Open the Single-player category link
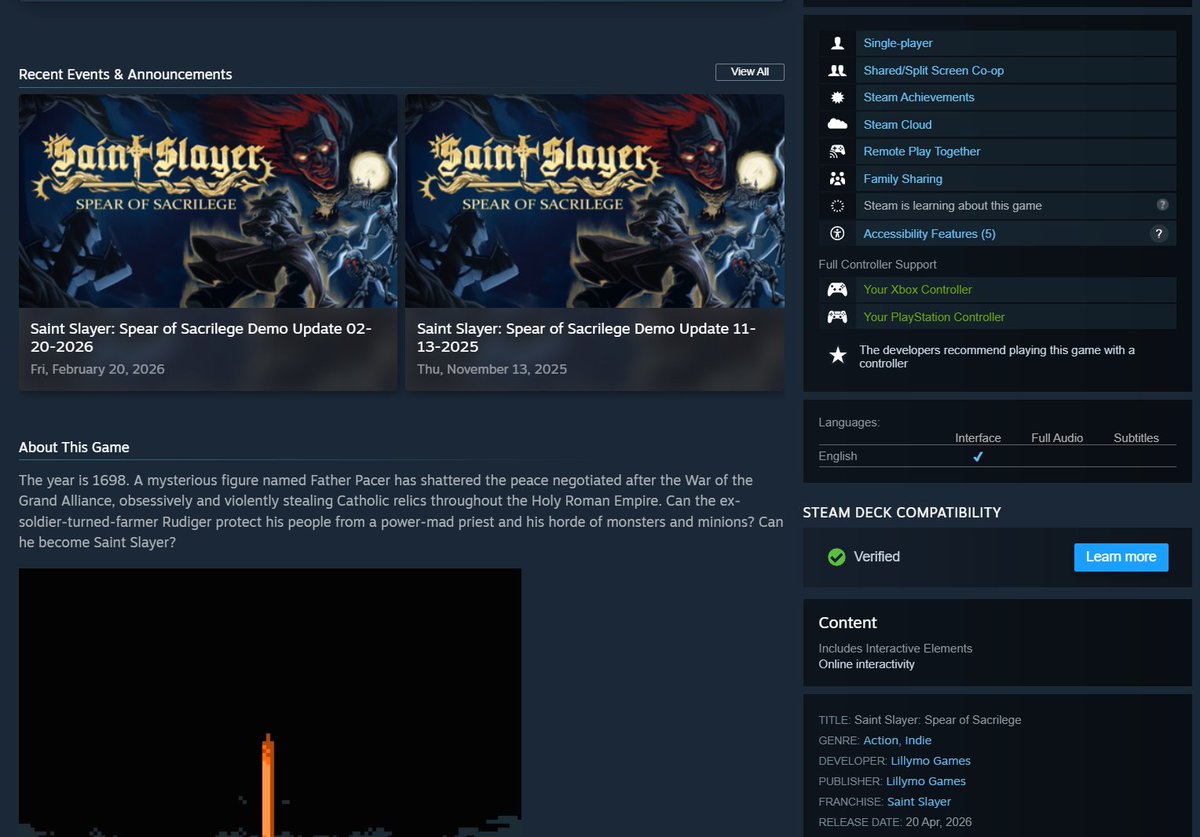Screen dimensions: 1200x837 coord(898,43)
